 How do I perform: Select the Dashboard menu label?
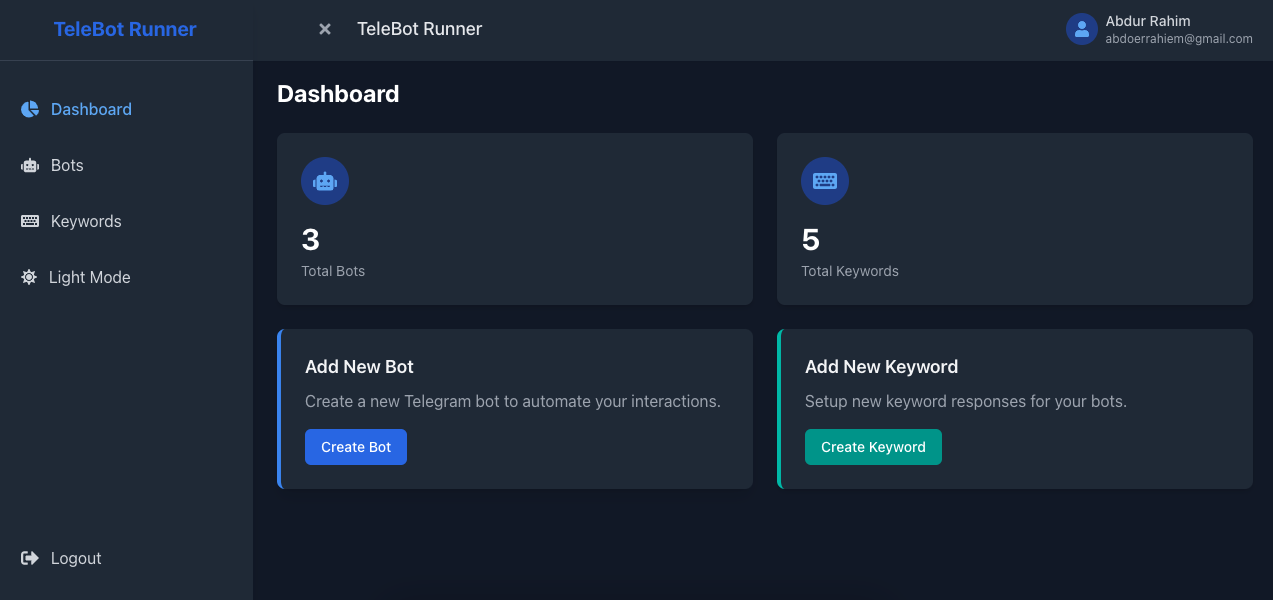(x=91, y=109)
